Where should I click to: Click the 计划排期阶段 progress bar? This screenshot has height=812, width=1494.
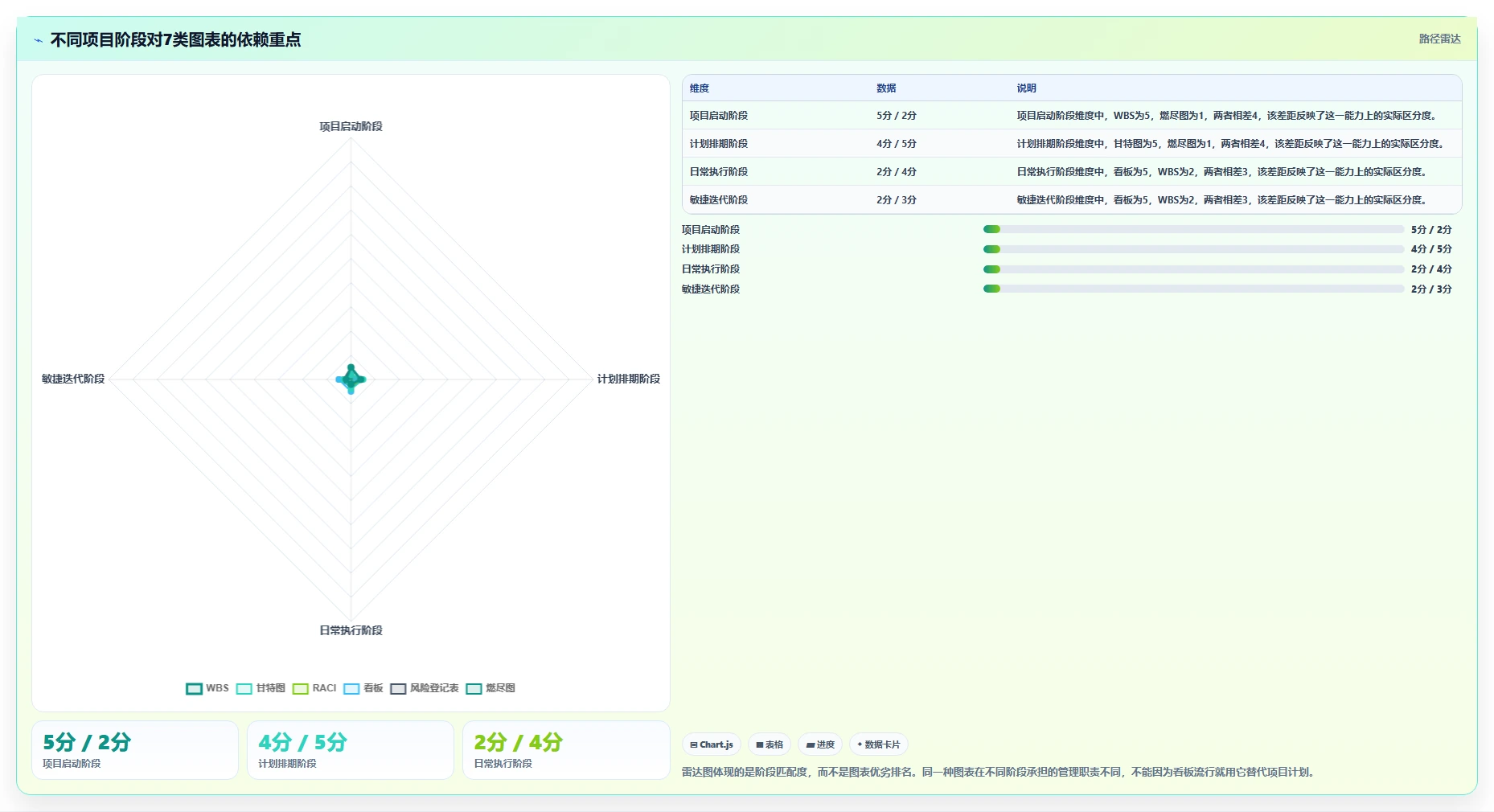1193,249
